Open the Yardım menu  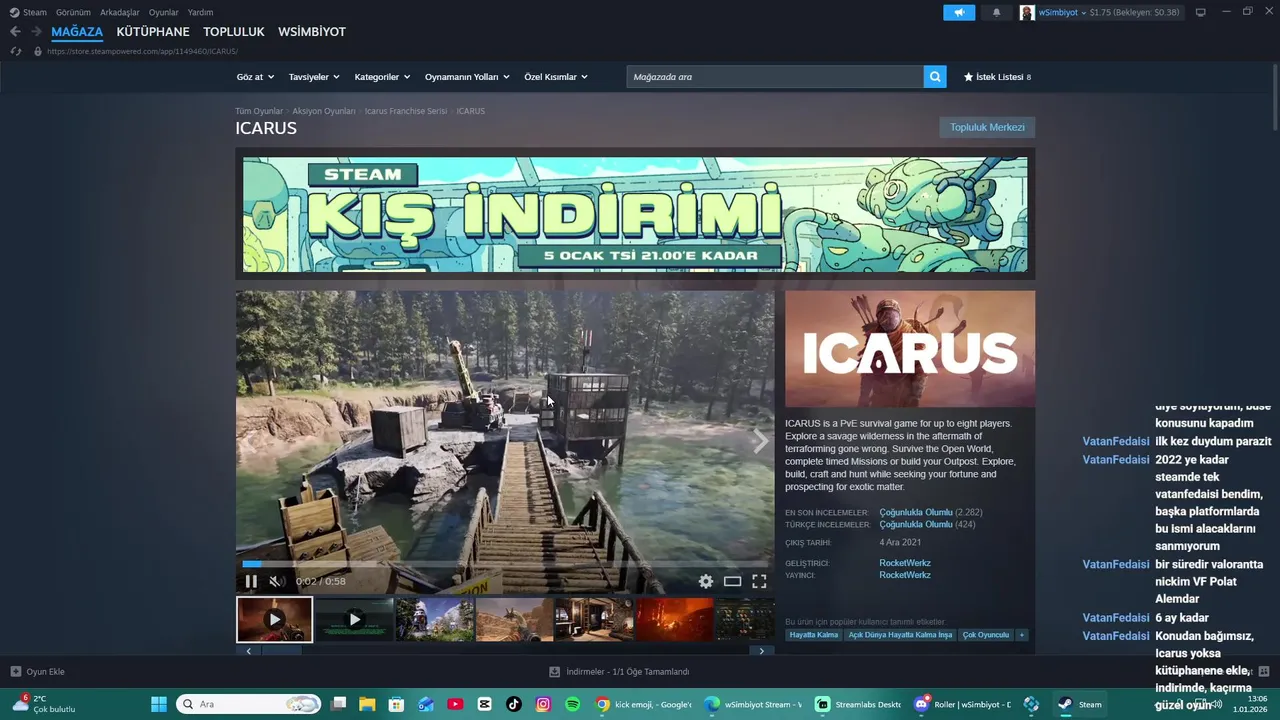coord(200,12)
